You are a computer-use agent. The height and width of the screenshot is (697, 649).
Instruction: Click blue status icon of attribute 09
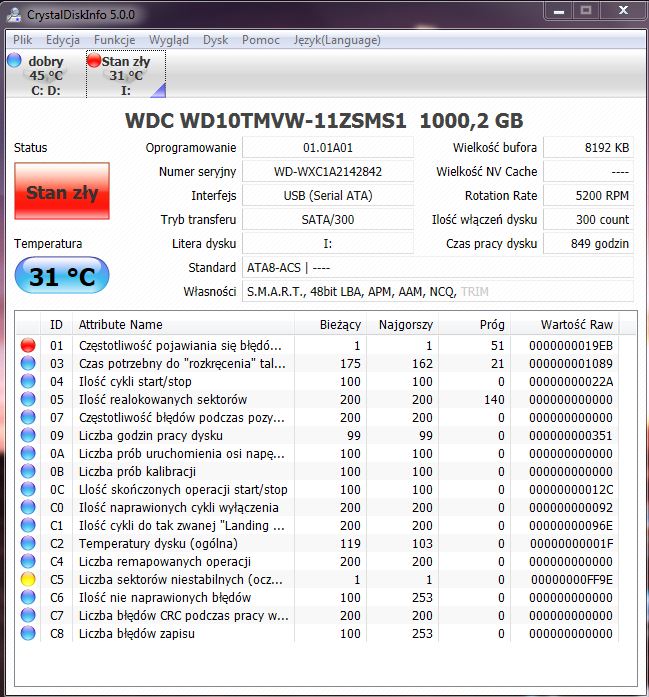[x=28, y=435]
